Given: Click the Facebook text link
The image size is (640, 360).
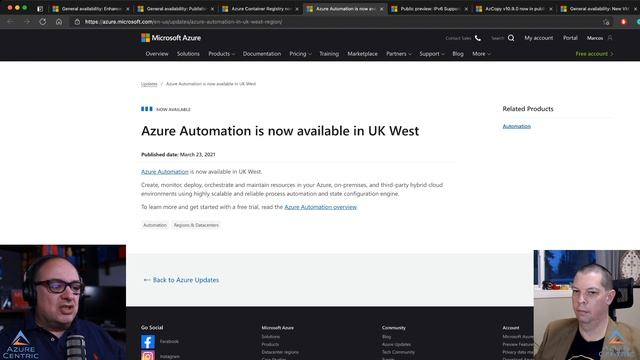Looking at the screenshot, I should tap(169, 342).
